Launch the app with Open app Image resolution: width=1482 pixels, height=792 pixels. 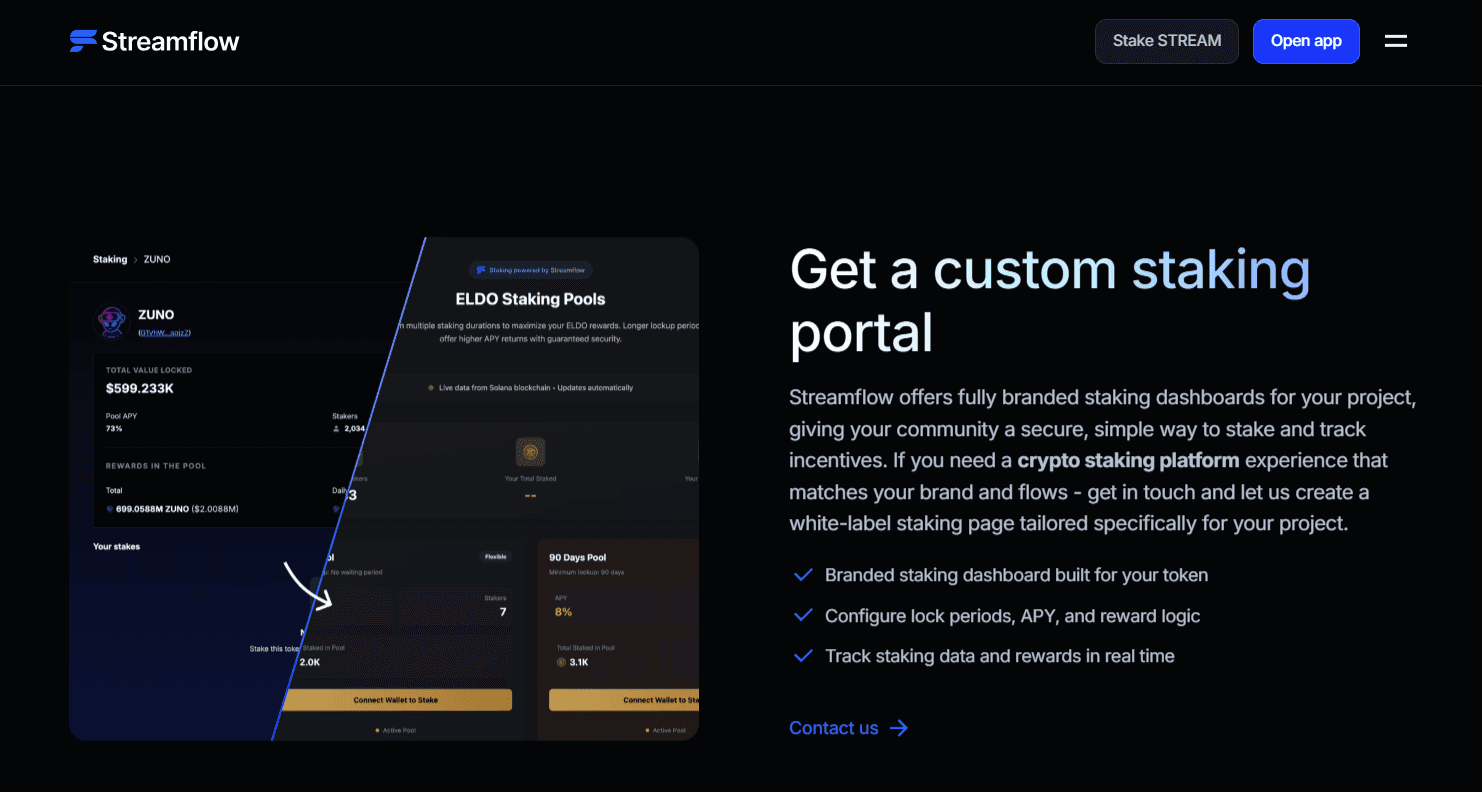pyautogui.click(x=1306, y=41)
